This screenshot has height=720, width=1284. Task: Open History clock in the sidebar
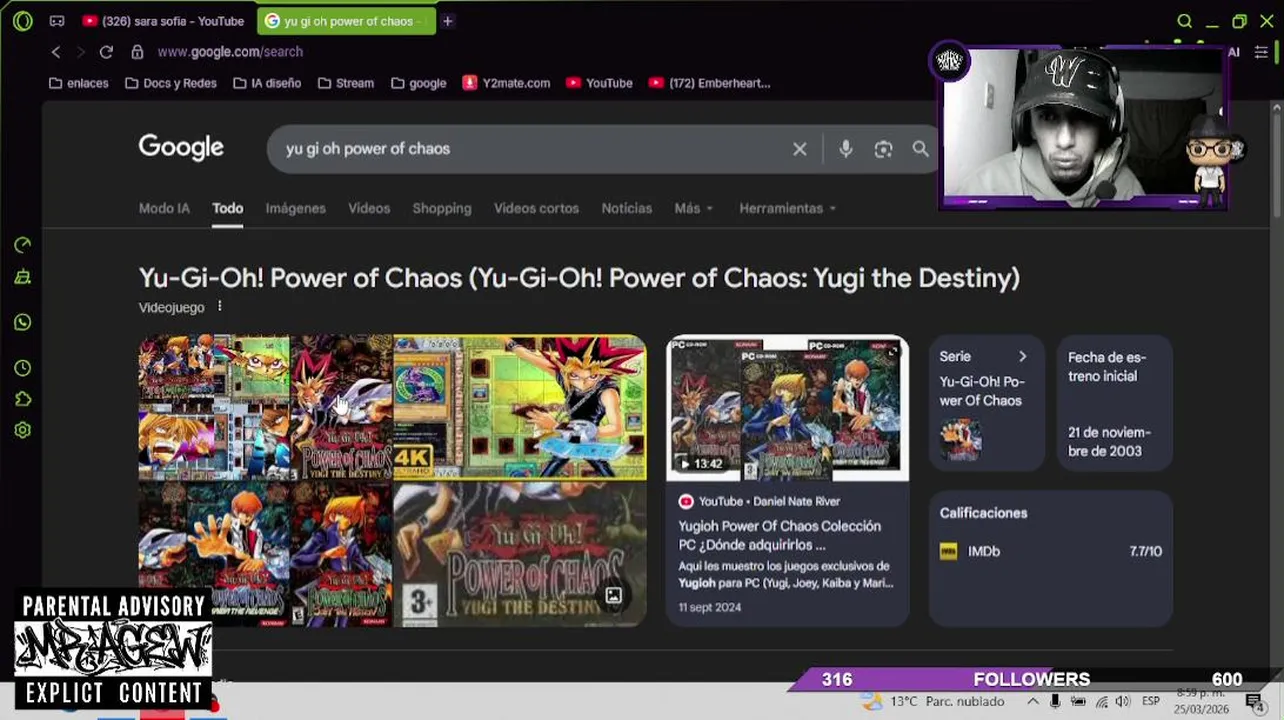[x=23, y=368]
